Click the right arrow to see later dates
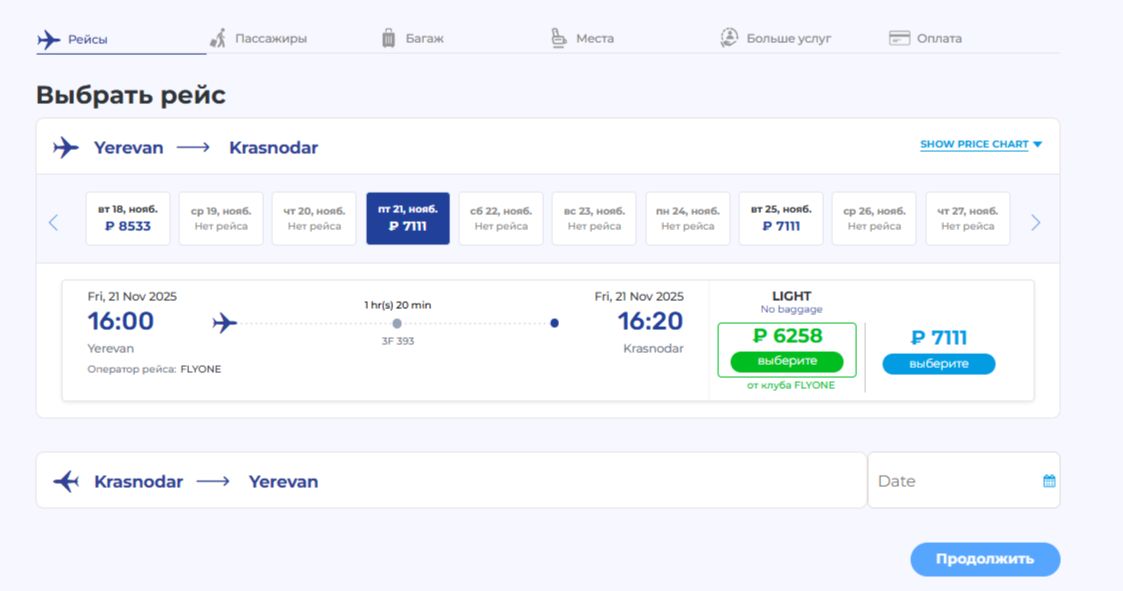 point(1035,222)
